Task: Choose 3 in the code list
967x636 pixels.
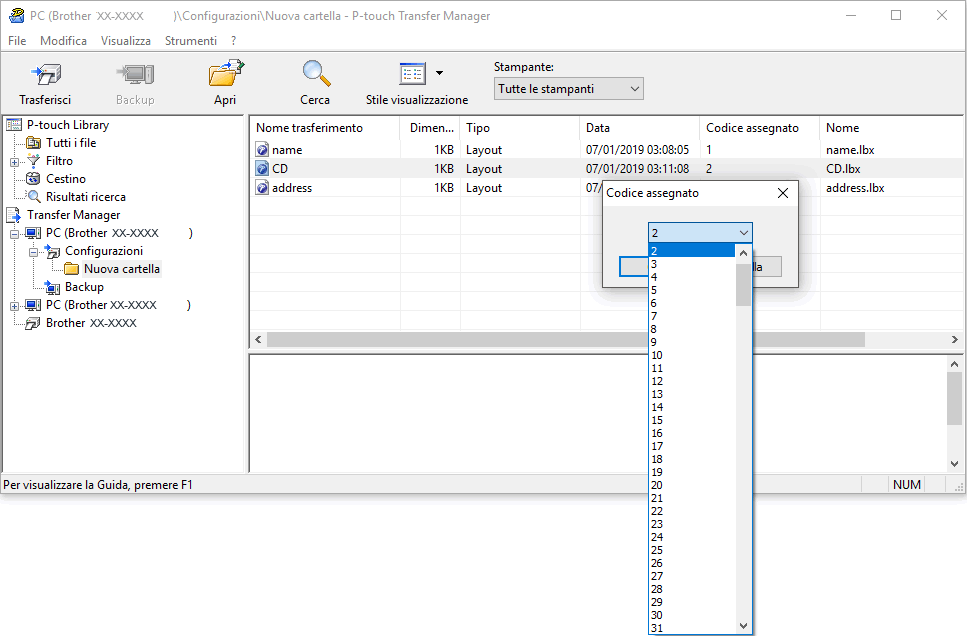Action: [692, 264]
